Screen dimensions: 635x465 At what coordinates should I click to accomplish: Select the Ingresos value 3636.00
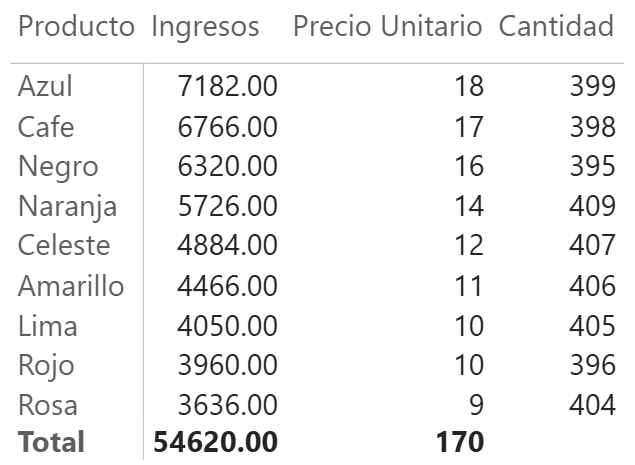click(227, 406)
